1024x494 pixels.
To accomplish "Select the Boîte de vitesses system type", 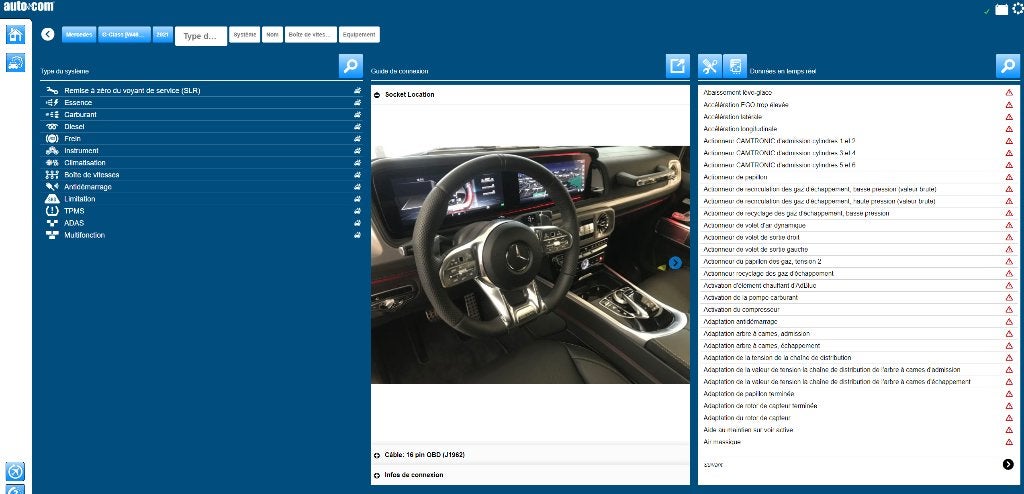I will pos(201,175).
